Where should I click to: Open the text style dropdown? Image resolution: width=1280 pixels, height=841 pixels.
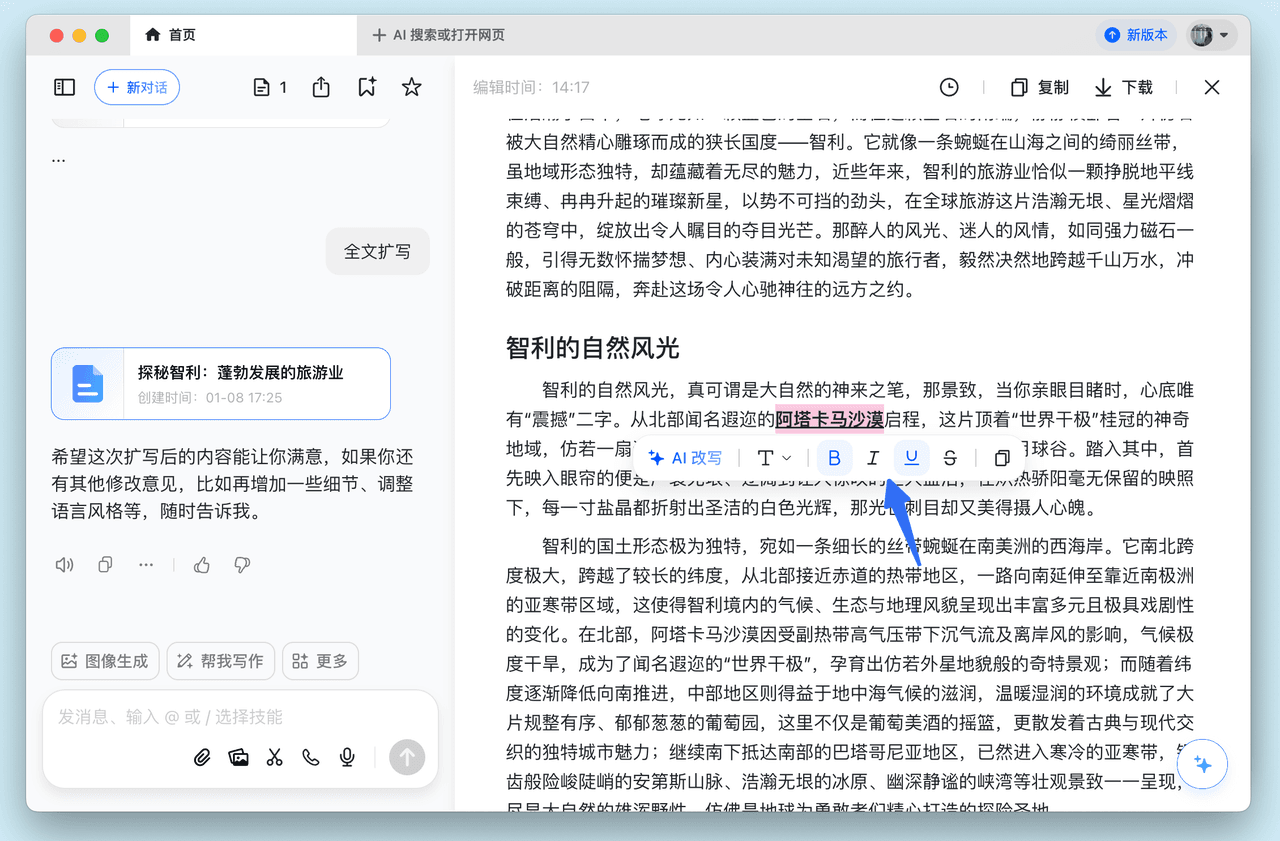point(774,458)
